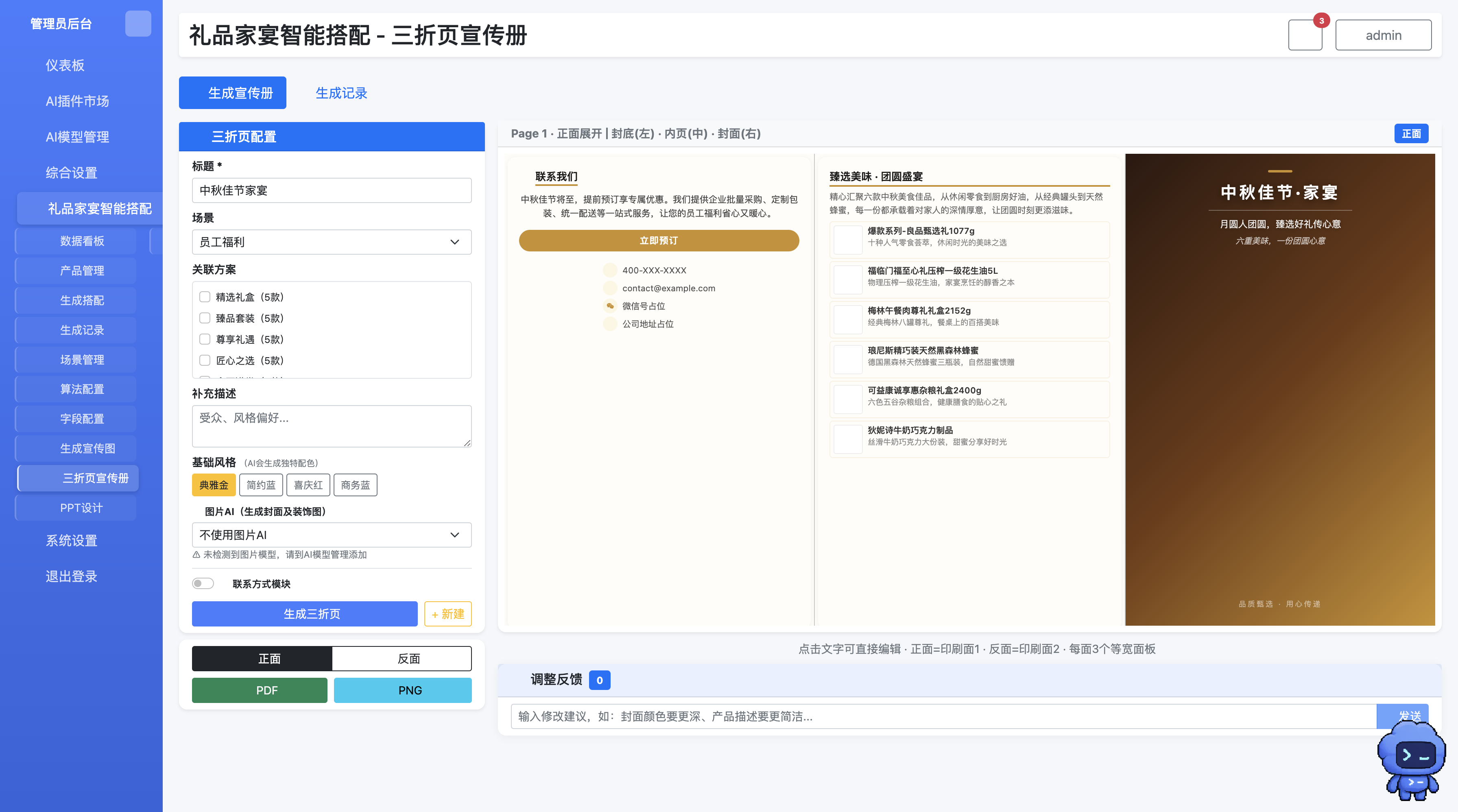Click thumbnail of 爆款系列-良品甄选礼1077g
The width and height of the screenshot is (1458, 812).
[848, 240]
